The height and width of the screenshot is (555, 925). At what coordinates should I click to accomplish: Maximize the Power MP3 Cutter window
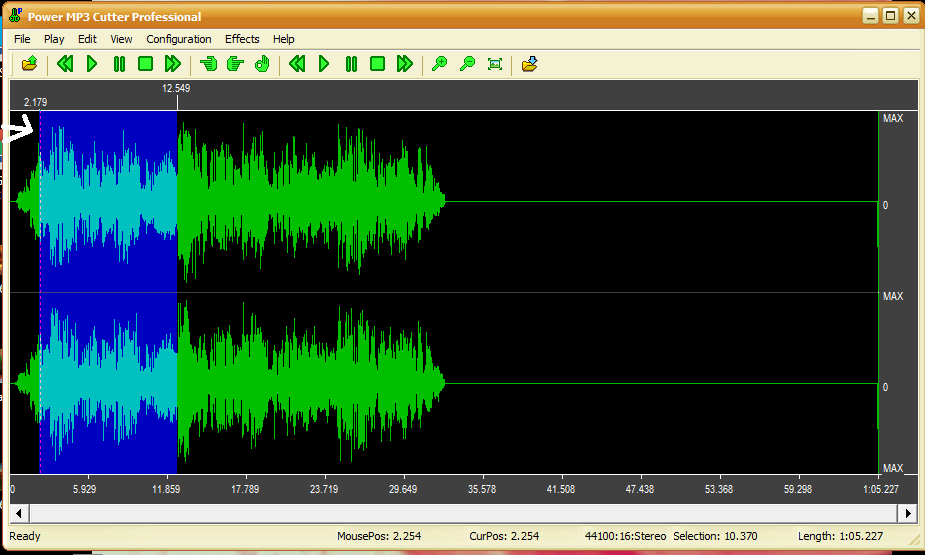coord(890,16)
